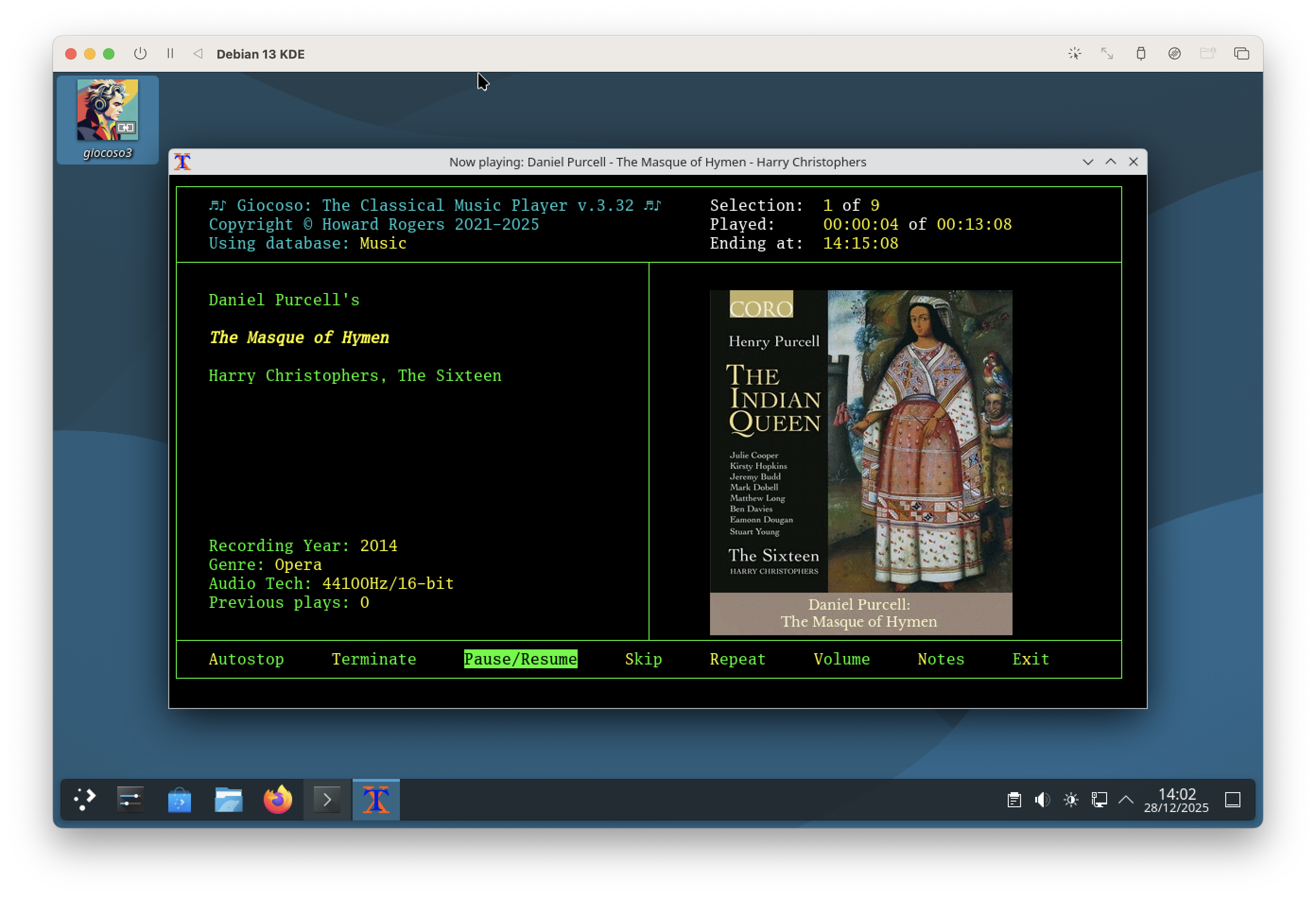Open the clipboard manager in the system tray
The height and width of the screenshot is (898, 1316).
[1014, 800]
